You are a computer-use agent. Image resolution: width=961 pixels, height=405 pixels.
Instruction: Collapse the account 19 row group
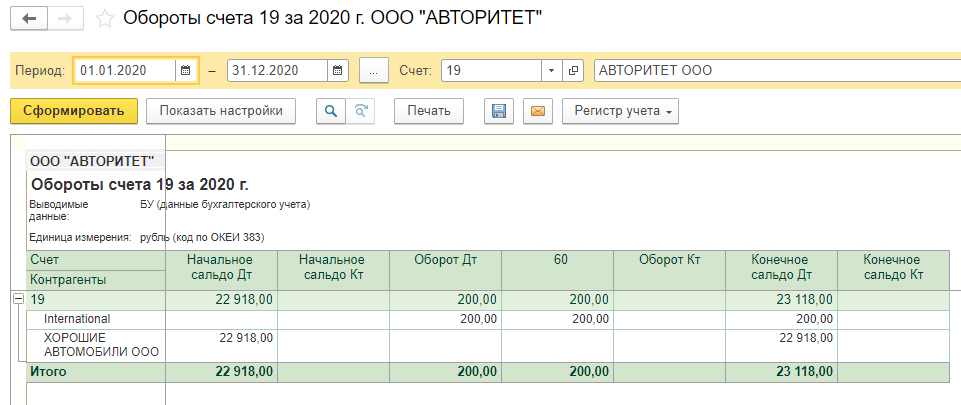tap(17, 299)
